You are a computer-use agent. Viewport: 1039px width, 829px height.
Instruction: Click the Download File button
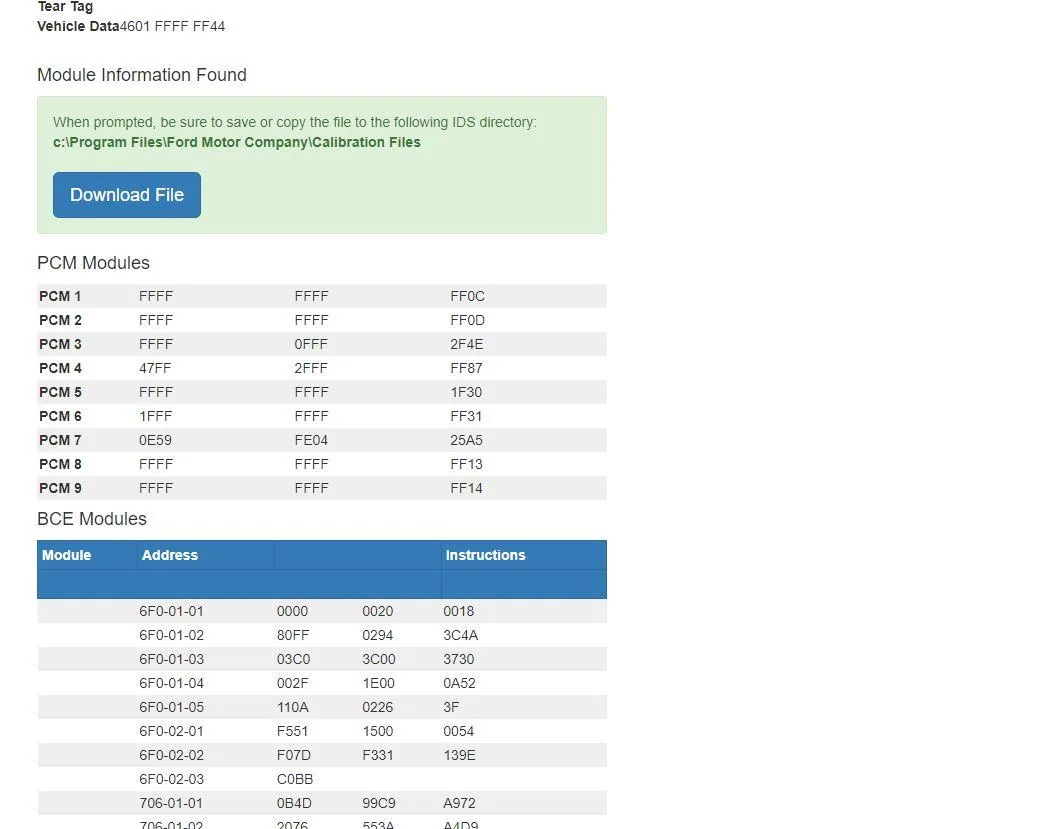tap(127, 195)
